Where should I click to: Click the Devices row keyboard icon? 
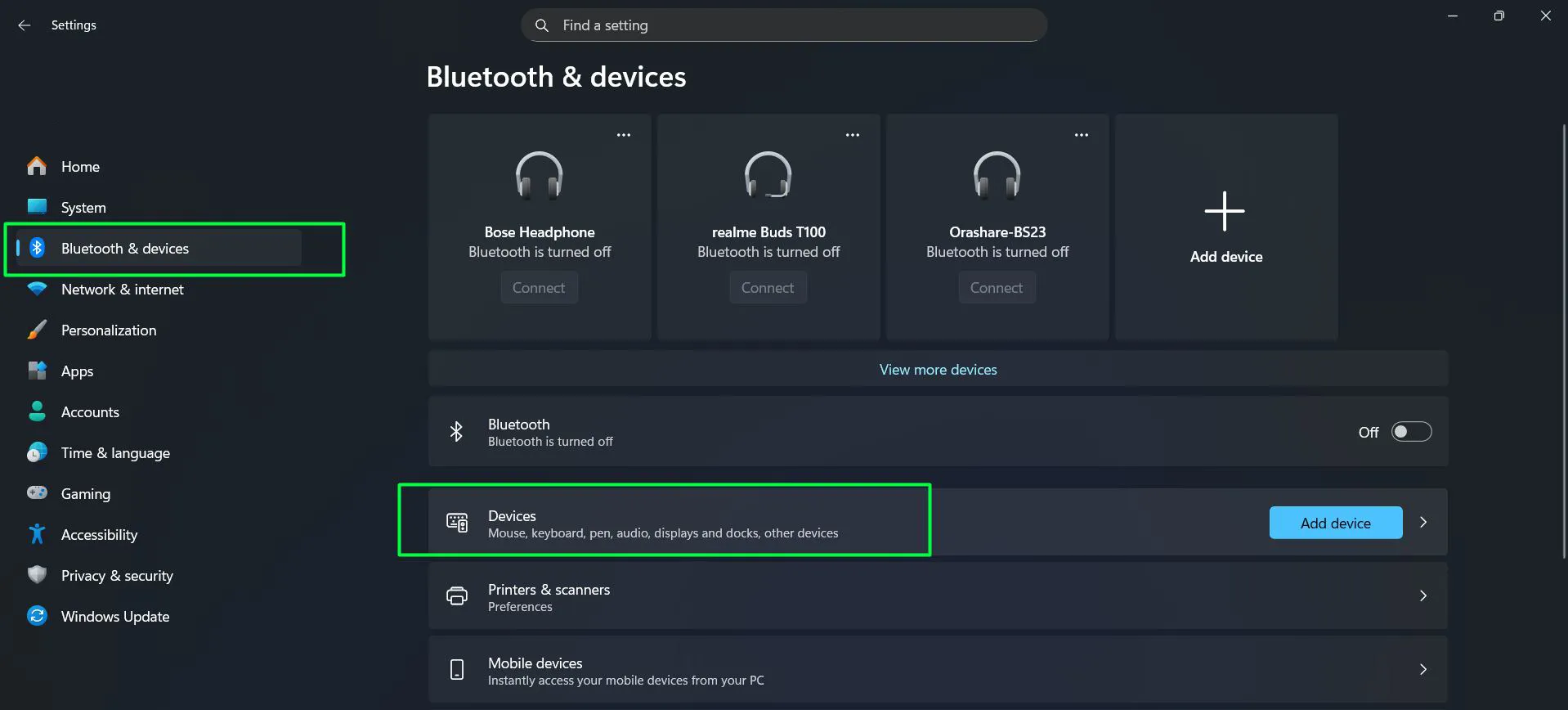[457, 522]
